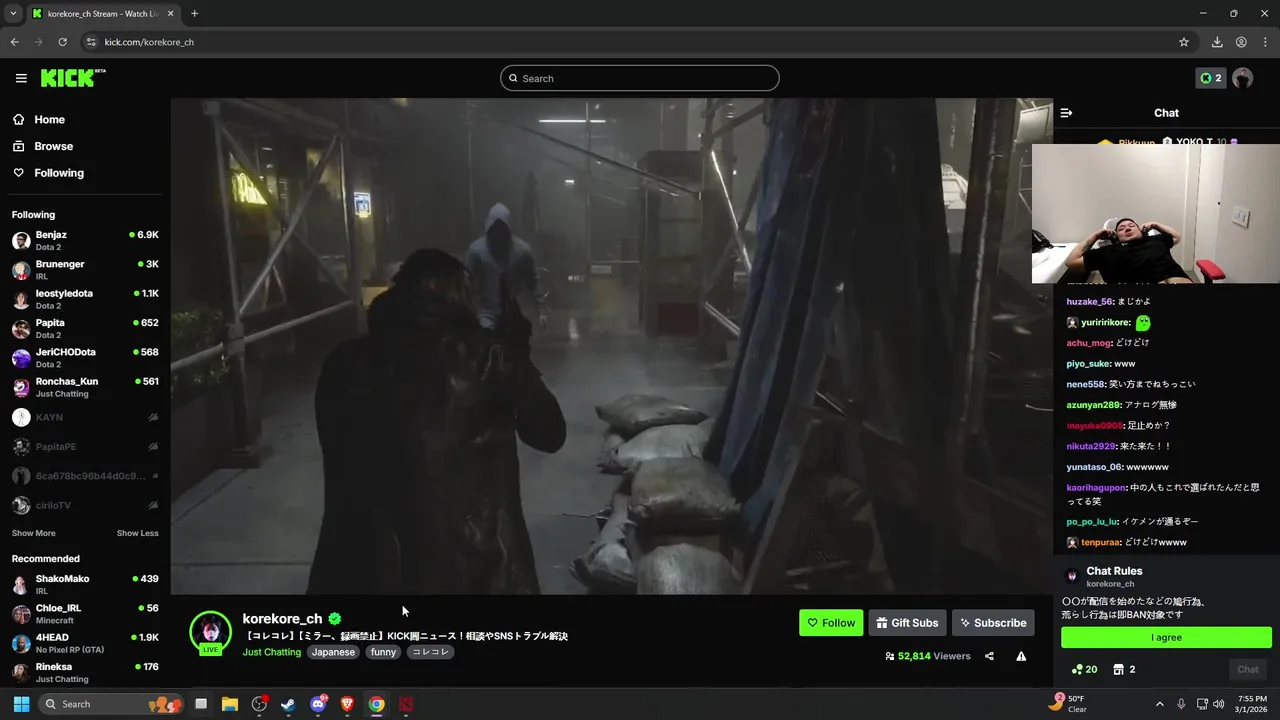Focus the Kick search box
This screenshot has height=720, width=1280.
640,78
